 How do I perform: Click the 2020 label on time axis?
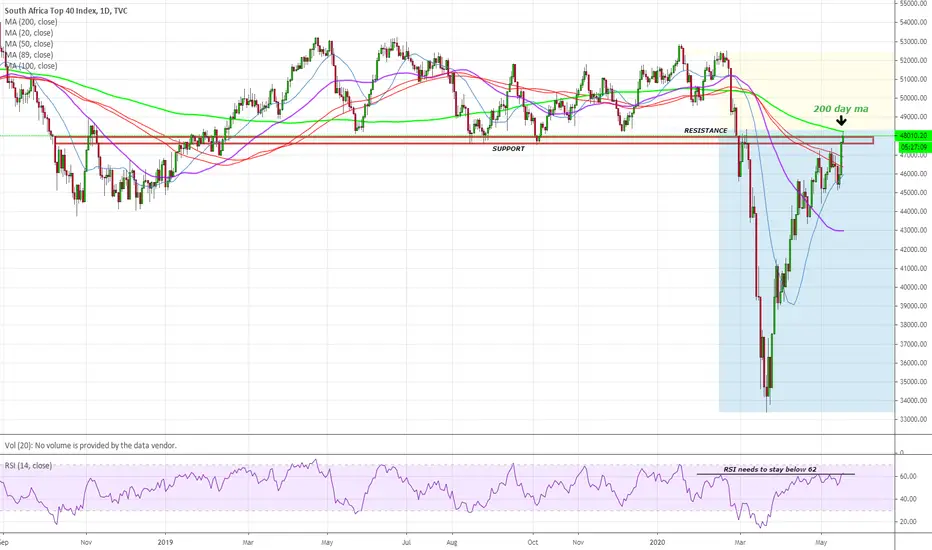coord(657,542)
